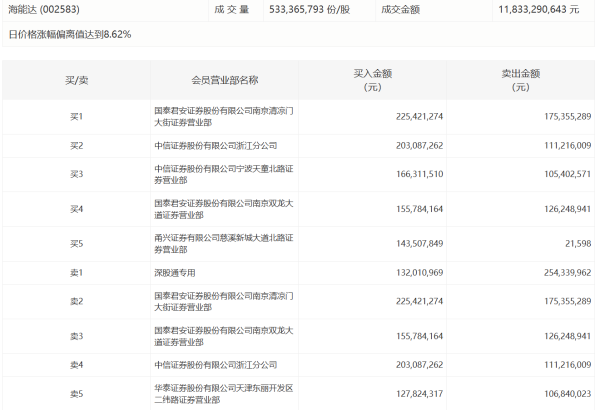The height and width of the screenshot is (410, 600).
Task: Click 国泰君安 南京清凉门大街 name in 买1 row
Action: coord(224,117)
